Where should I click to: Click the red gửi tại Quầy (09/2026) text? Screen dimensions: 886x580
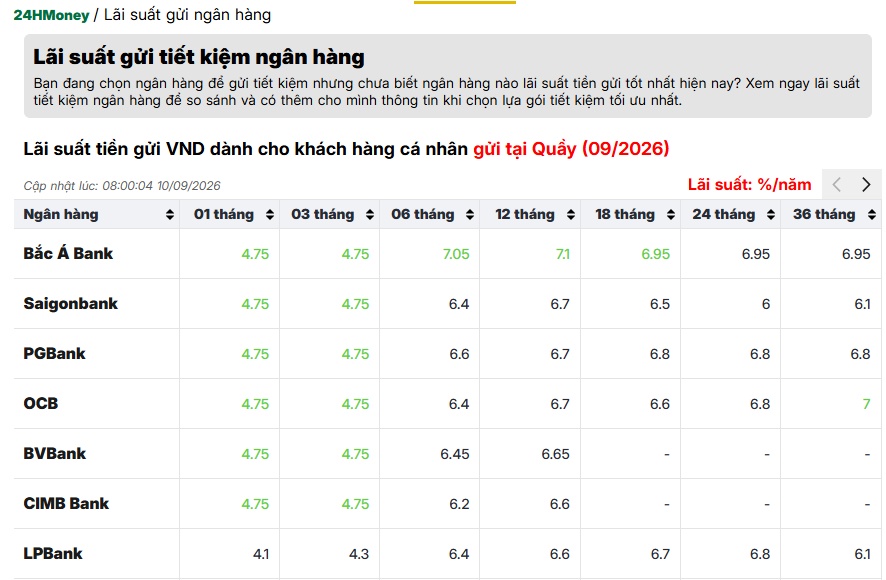pyautogui.click(x=571, y=149)
